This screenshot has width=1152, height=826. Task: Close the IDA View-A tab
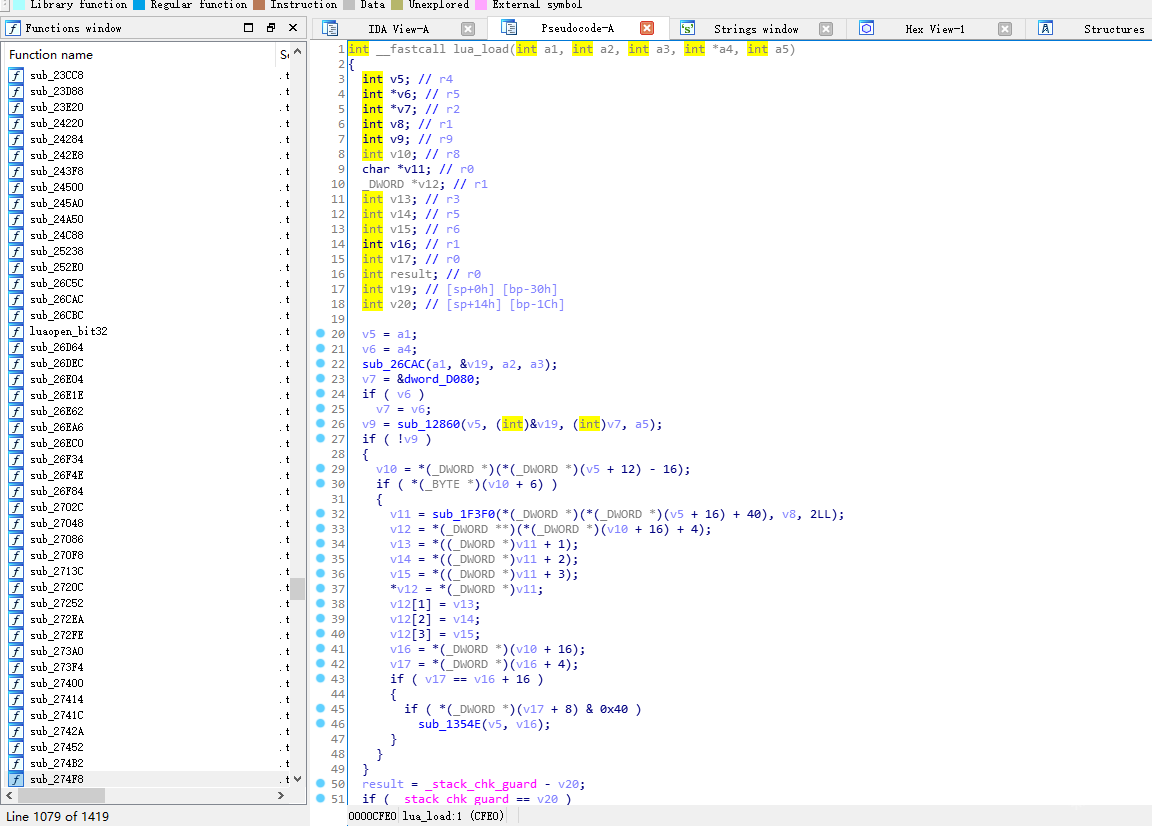click(468, 29)
